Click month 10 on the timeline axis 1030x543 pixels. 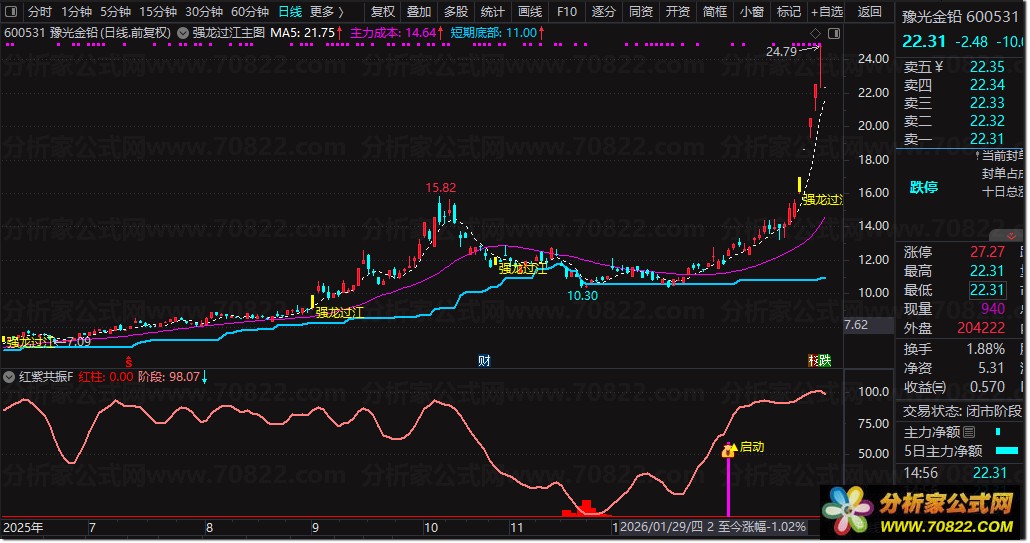pos(430,527)
